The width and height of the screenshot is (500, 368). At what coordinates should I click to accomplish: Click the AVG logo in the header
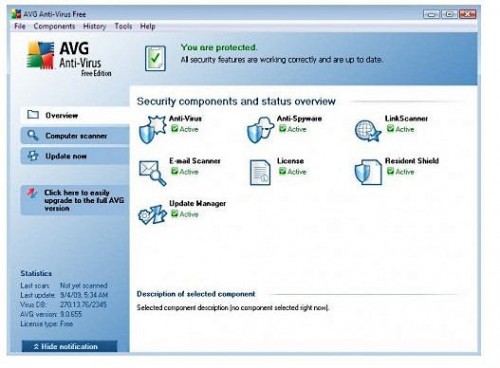(x=40, y=55)
